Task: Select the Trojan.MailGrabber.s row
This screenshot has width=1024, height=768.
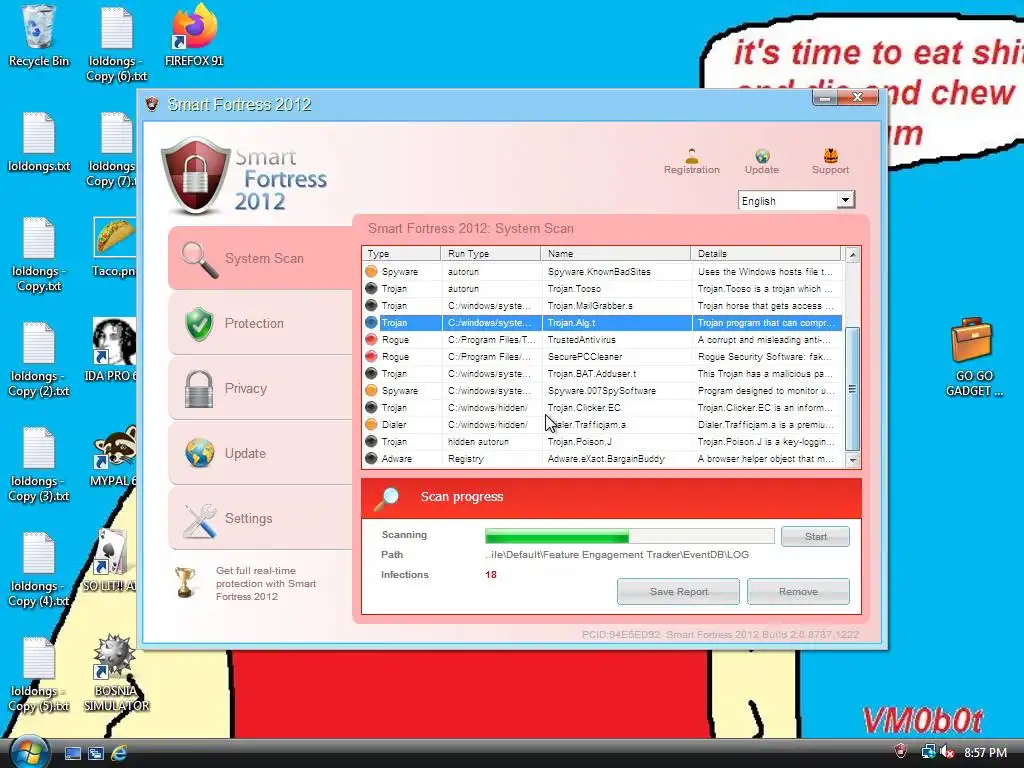Action: (602, 306)
